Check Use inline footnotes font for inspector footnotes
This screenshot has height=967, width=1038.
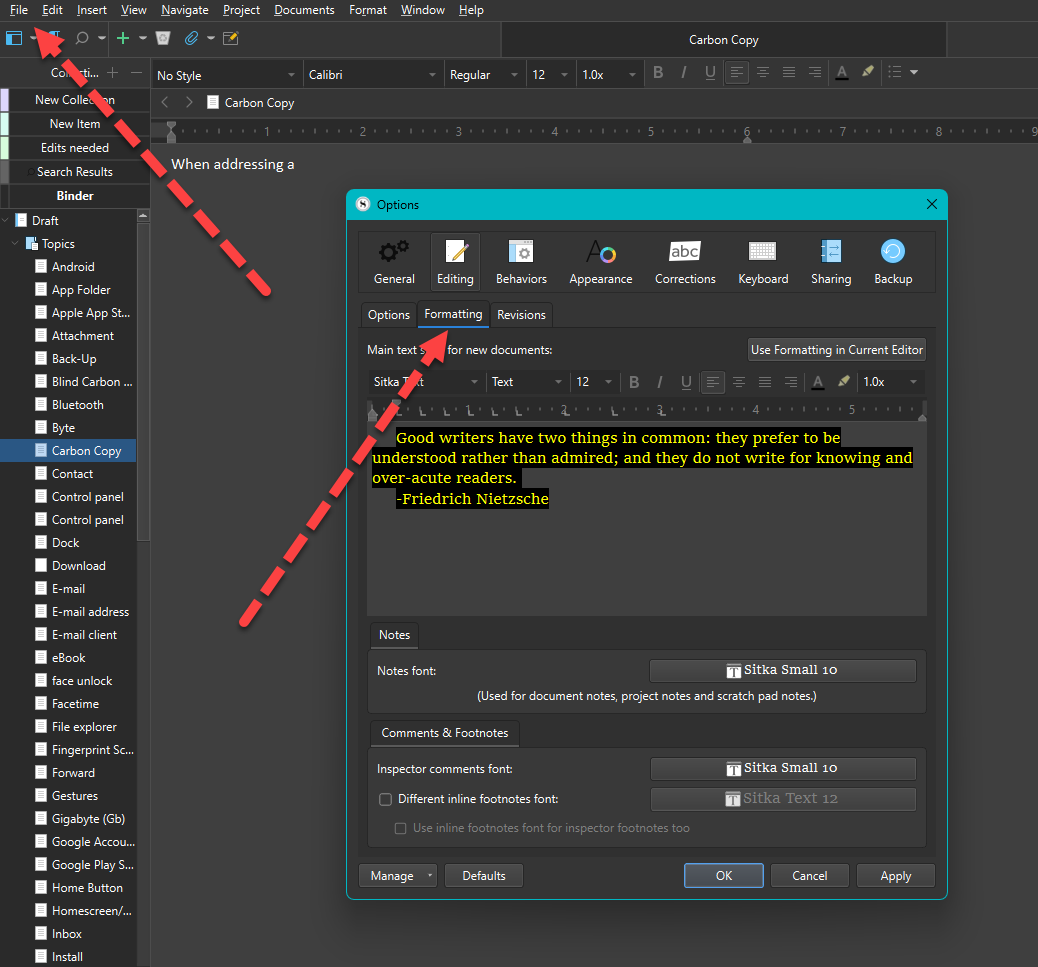[x=401, y=828]
